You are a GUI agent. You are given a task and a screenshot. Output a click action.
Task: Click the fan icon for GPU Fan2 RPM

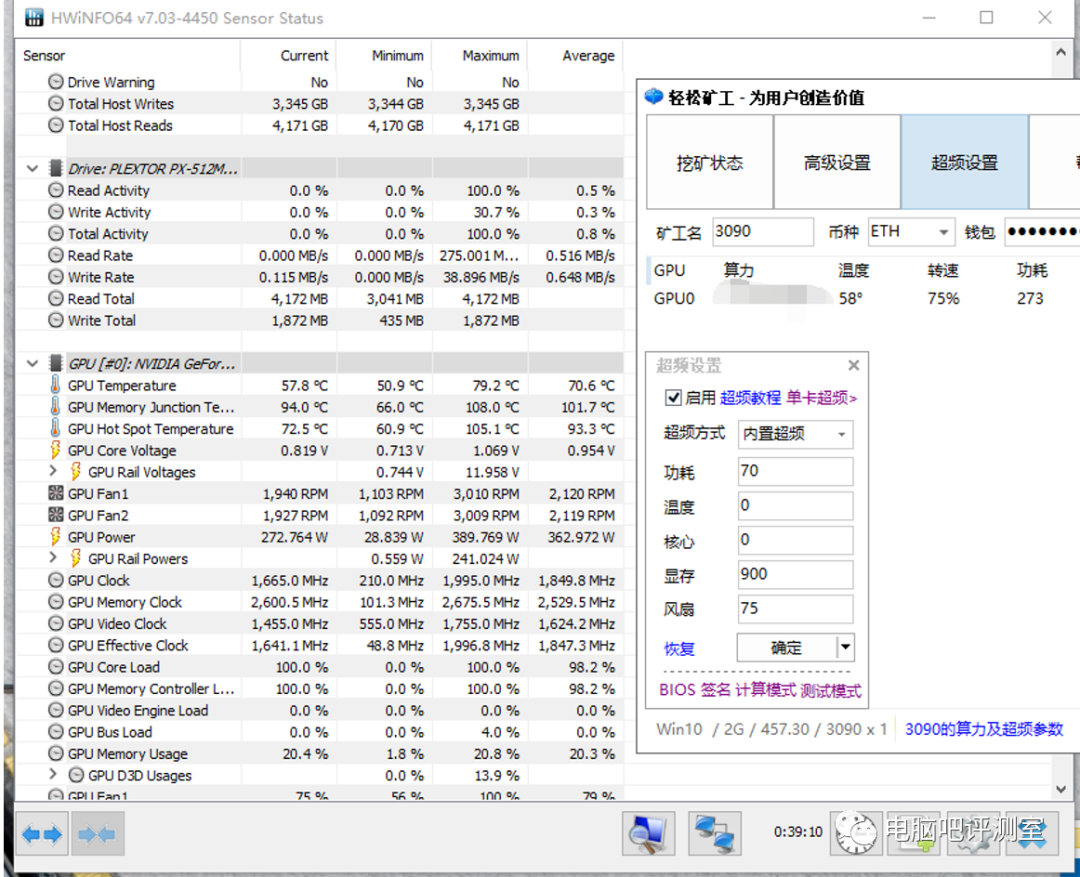point(56,515)
